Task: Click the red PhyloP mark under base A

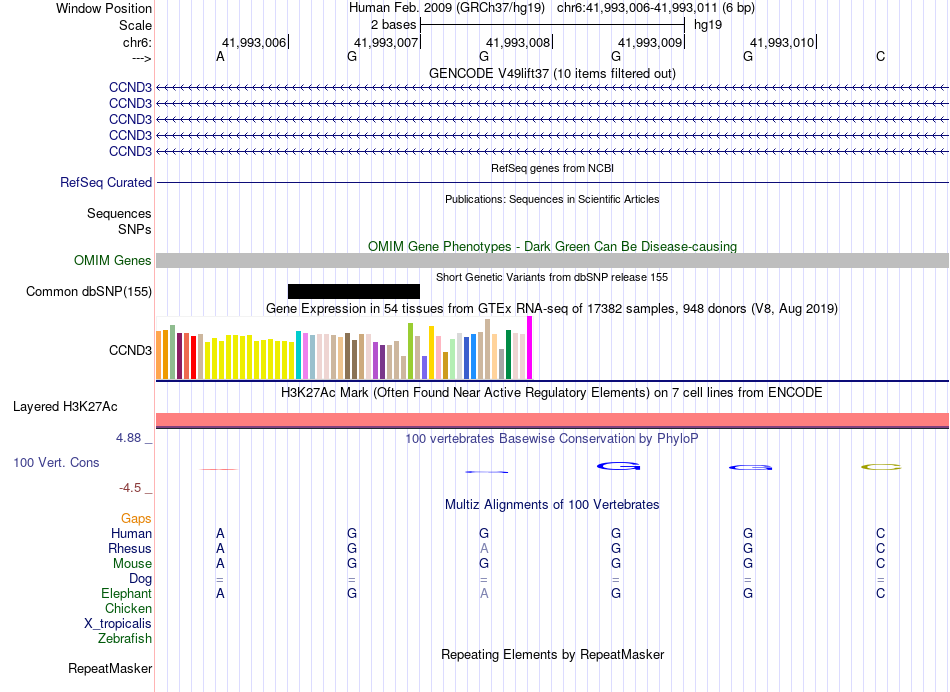Action: click(x=219, y=469)
